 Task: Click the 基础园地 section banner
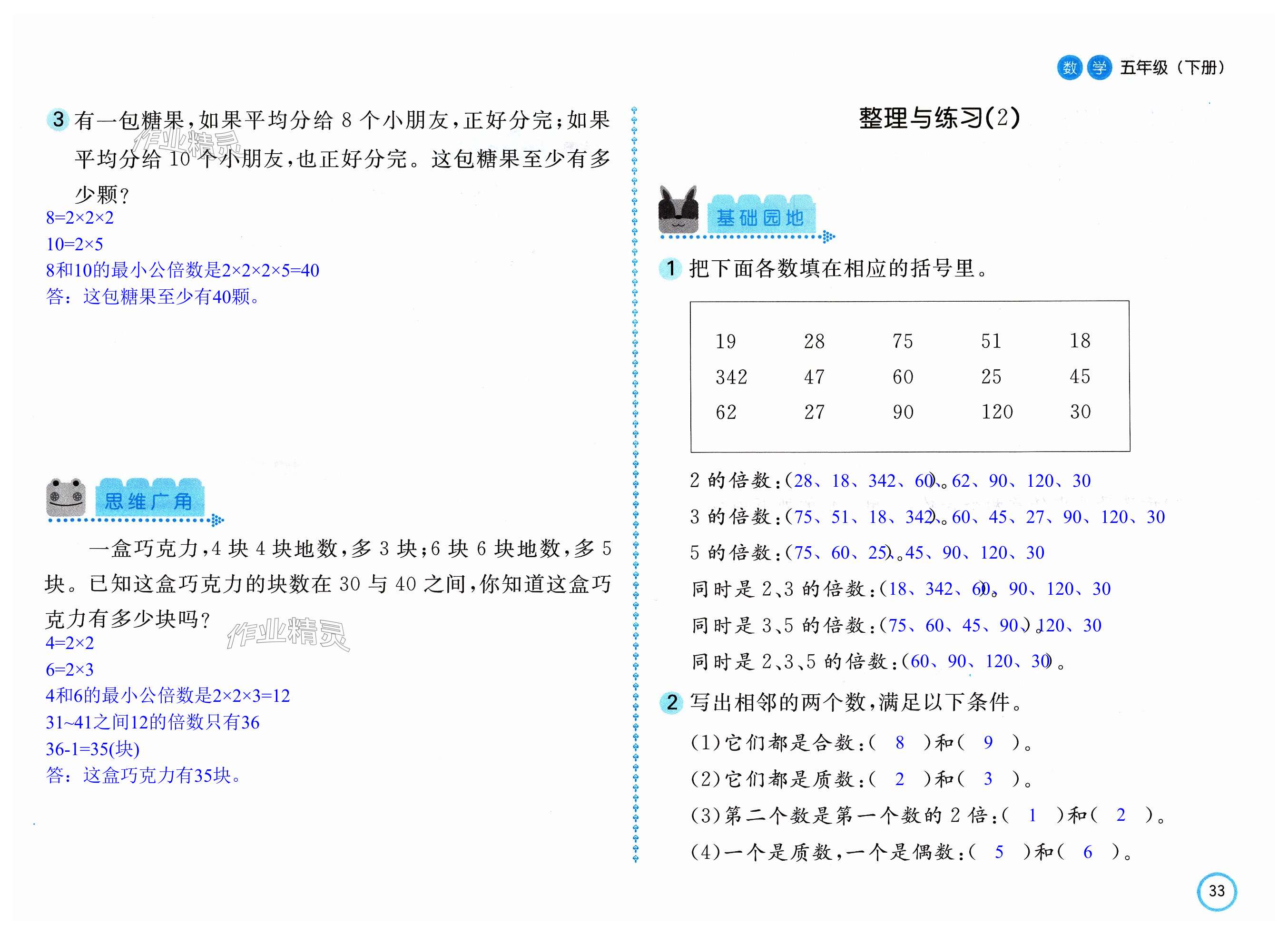[760, 217]
